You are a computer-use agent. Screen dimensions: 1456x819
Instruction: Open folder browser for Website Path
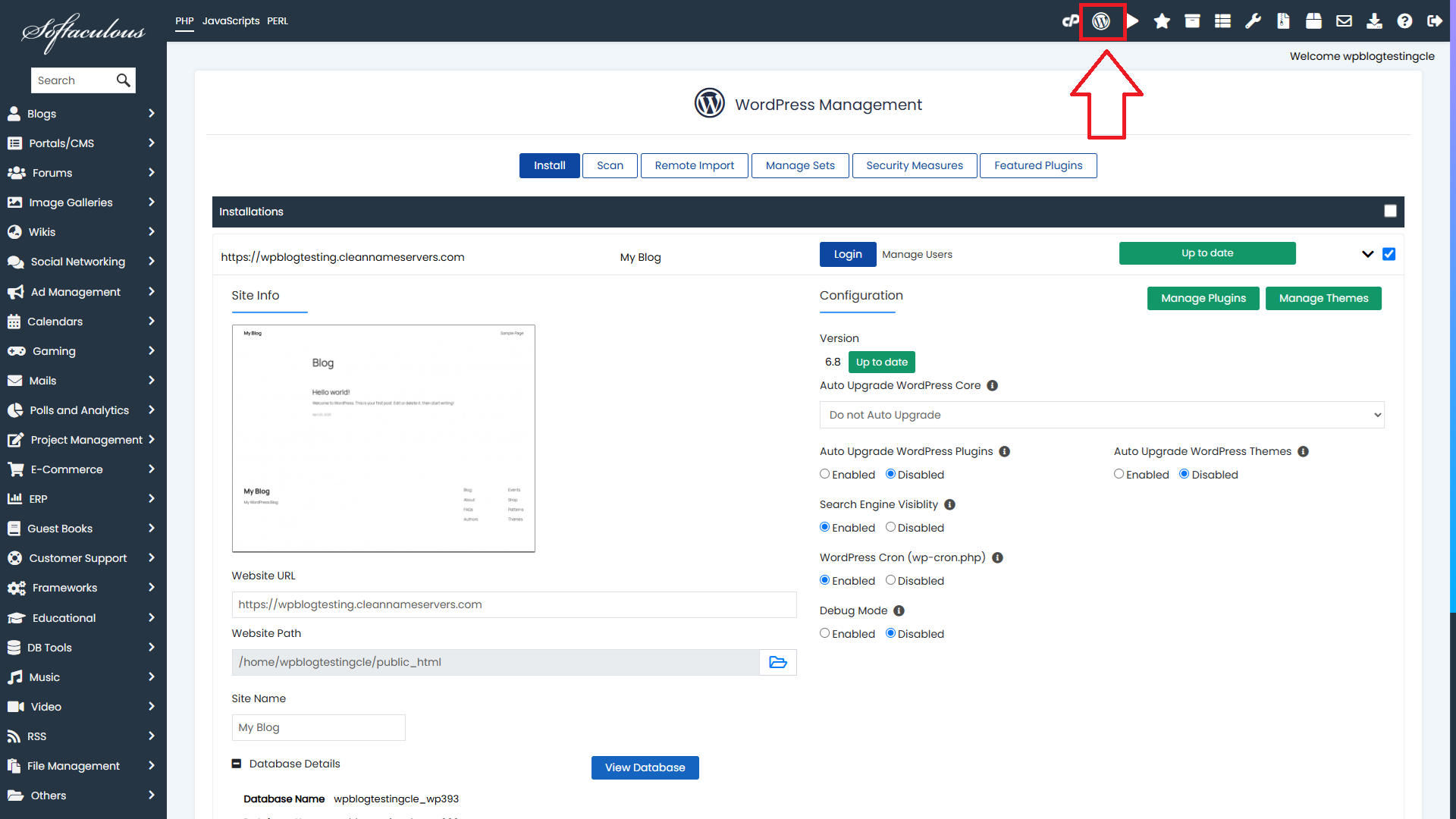778,662
